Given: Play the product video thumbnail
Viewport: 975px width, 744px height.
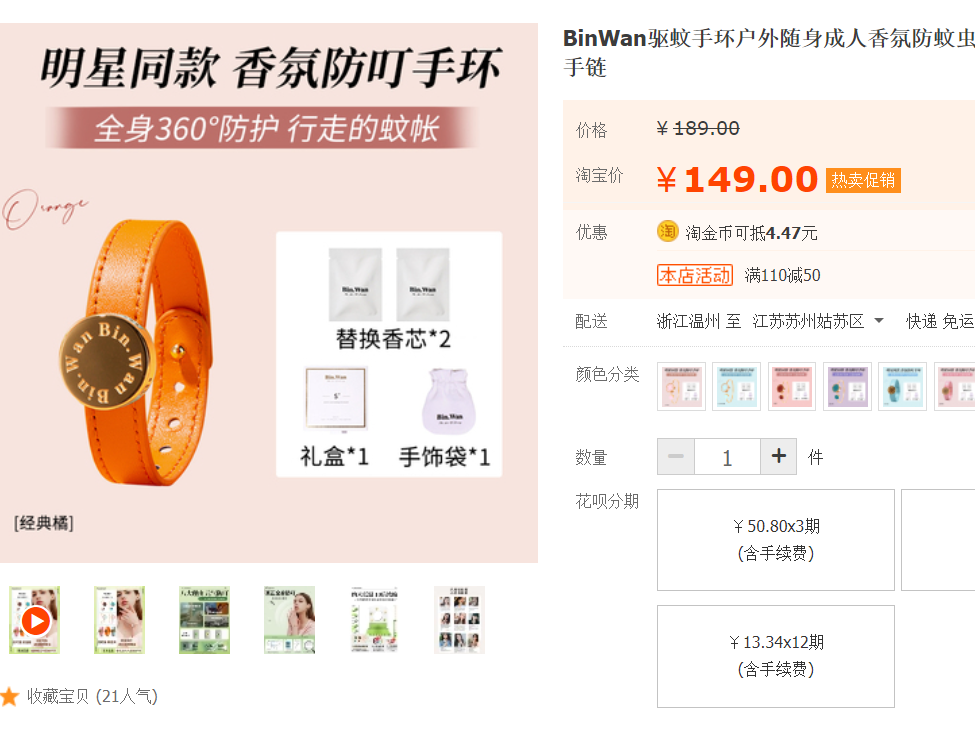Looking at the screenshot, I should (35, 620).
